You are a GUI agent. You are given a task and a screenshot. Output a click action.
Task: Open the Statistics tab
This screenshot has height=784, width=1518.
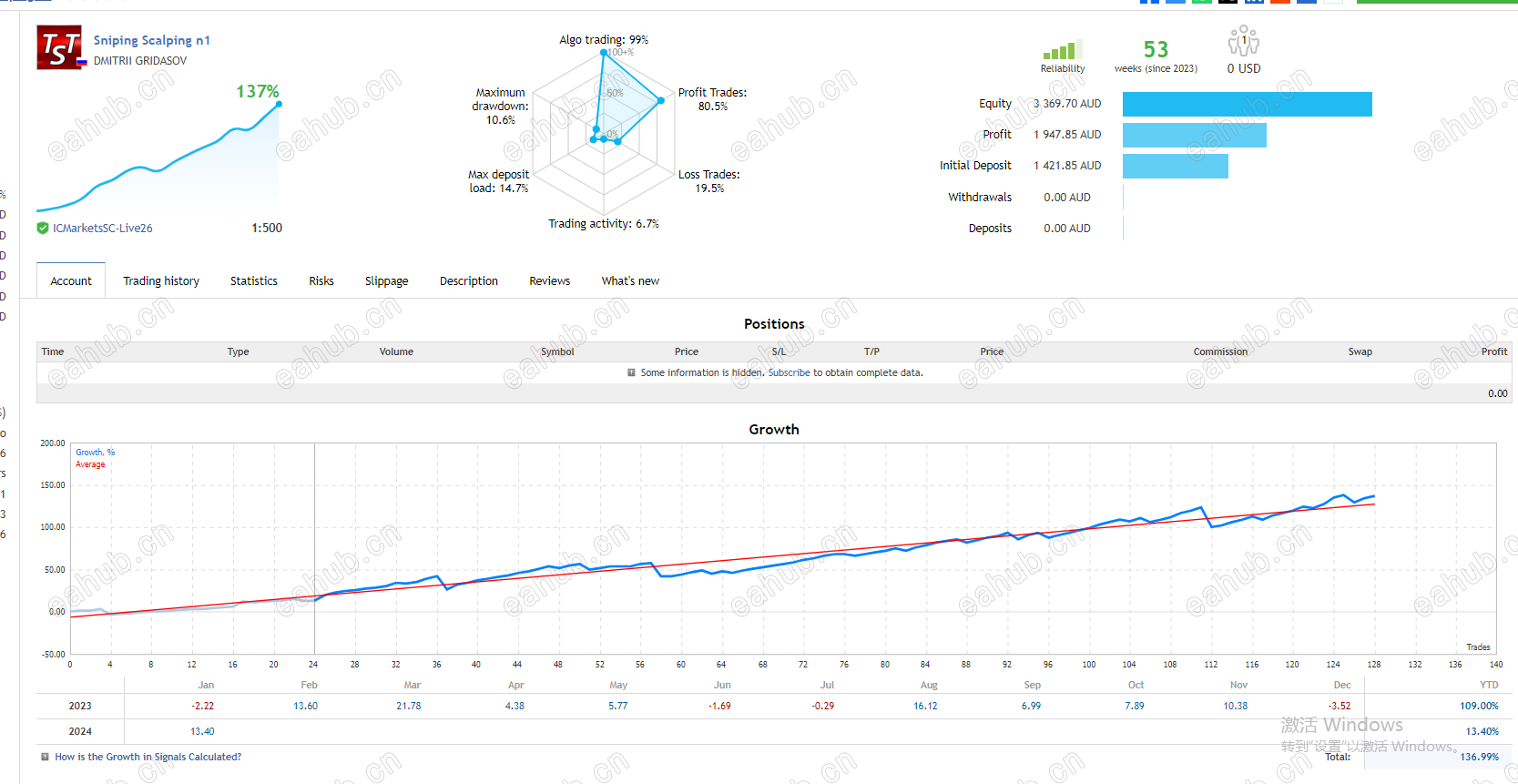pos(254,281)
